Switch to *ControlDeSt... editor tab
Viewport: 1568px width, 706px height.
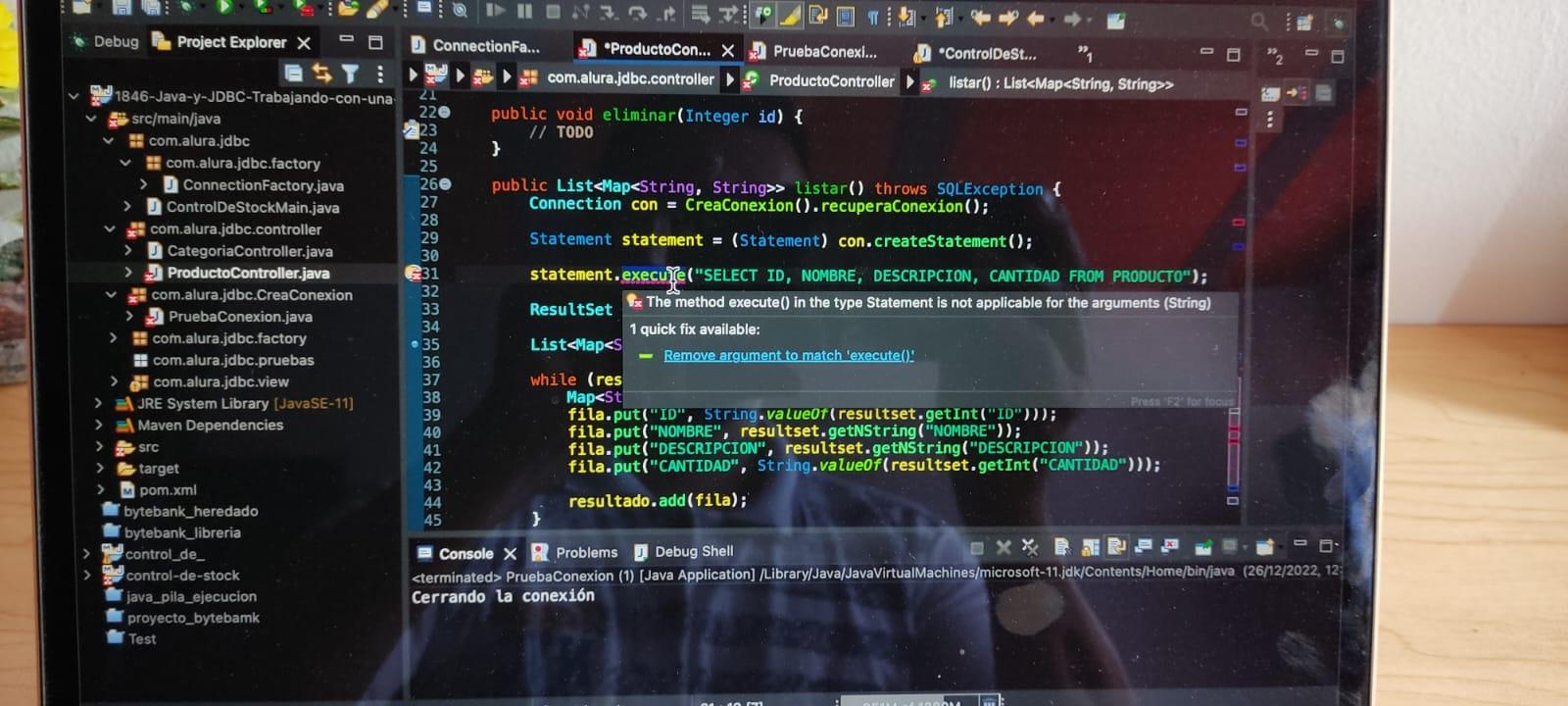[976, 53]
